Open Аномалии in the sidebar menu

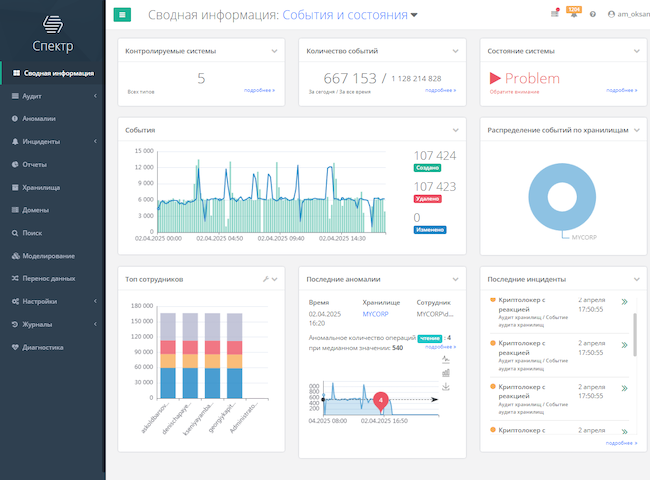(x=40, y=118)
